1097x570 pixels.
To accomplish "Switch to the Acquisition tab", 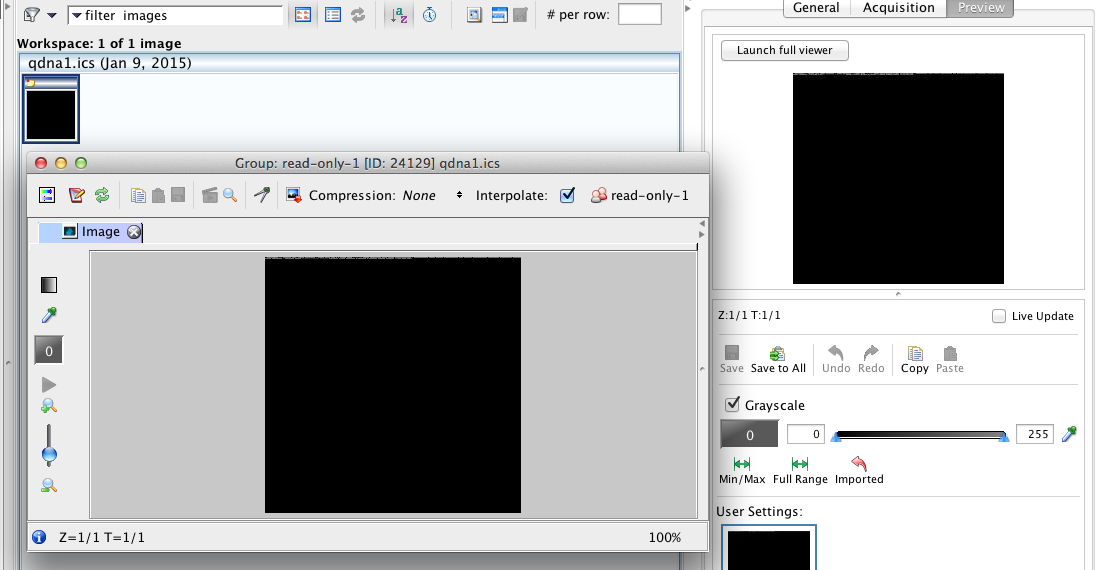I will click(898, 8).
